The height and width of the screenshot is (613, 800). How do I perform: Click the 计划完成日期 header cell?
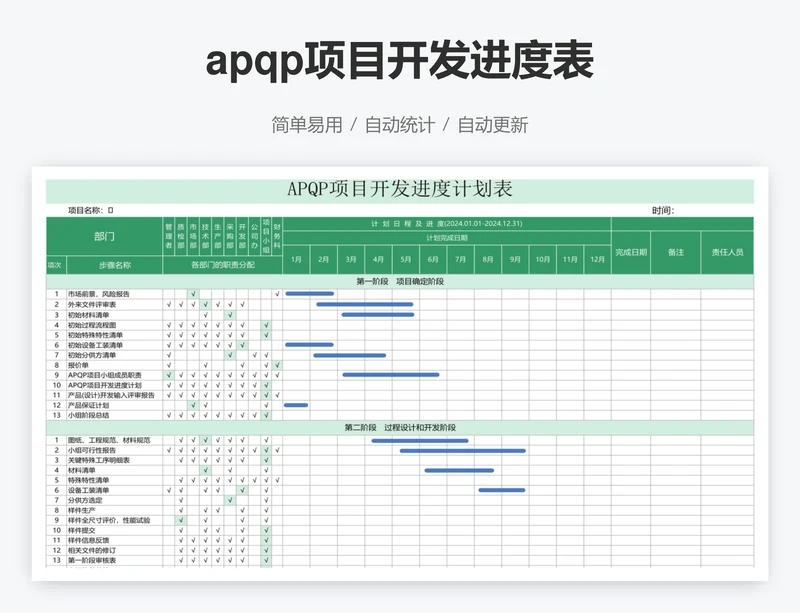pyautogui.click(x=447, y=238)
